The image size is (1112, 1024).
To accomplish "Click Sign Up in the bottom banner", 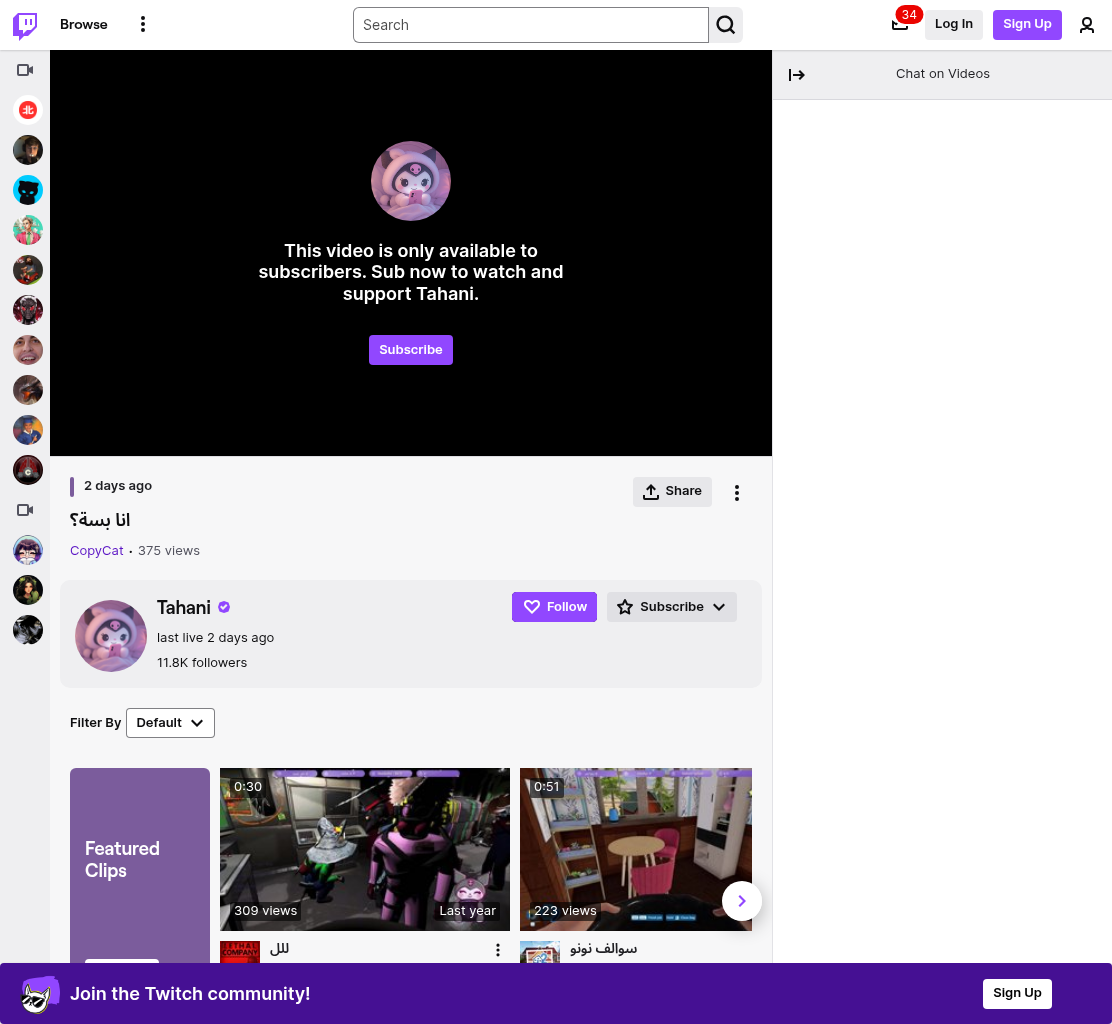I will [1017, 993].
